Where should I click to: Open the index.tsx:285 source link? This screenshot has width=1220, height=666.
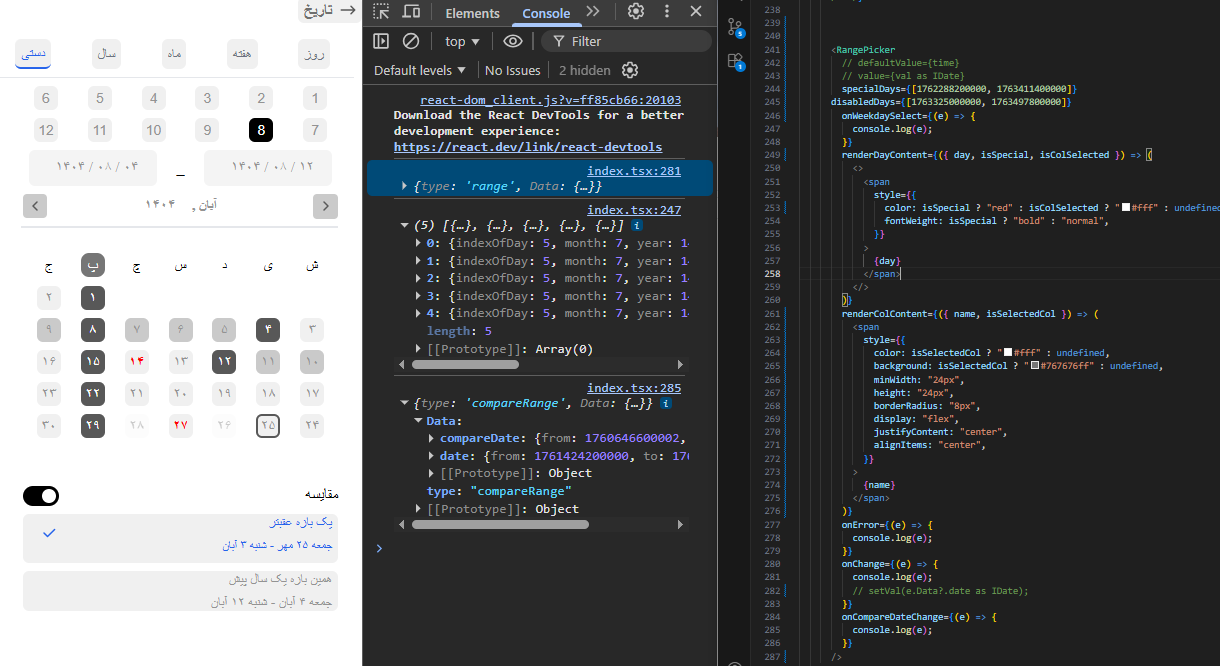634,388
